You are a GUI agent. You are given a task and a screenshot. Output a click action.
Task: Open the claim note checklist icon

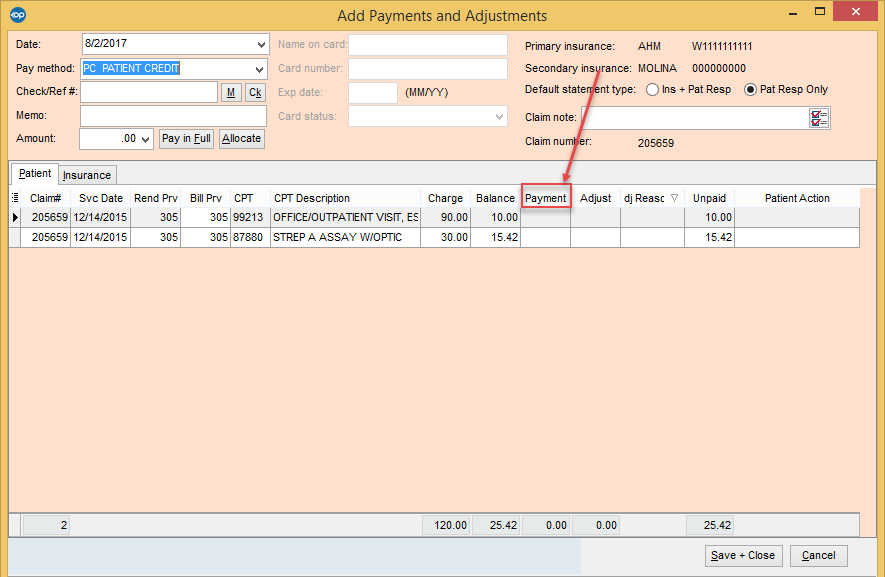click(x=818, y=118)
